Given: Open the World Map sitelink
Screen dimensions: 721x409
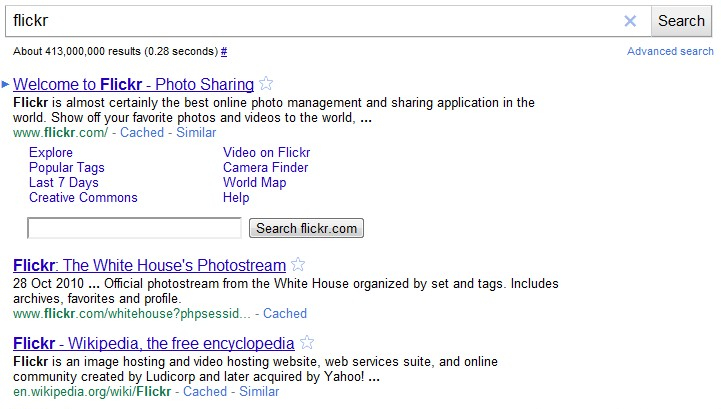Looking at the screenshot, I should [x=255, y=183].
